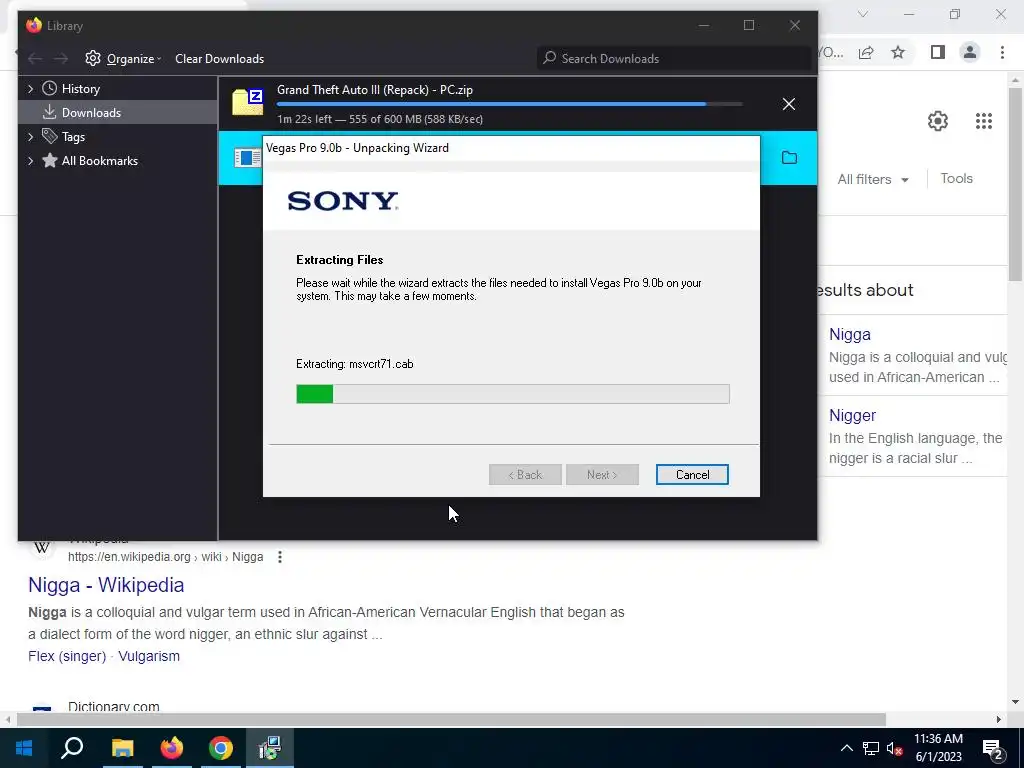Screen dimensions: 1024x768
Task: Expand the History tree item
Action: pyautogui.click(x=30, y=88)
